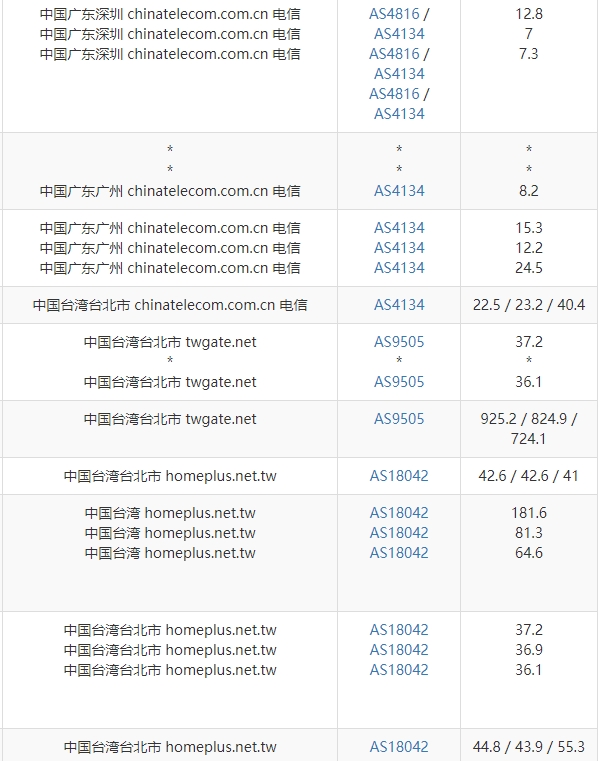602x761 pixels.
Task: Open AS9505 link beside twgate latency 36.1
Action: pyautogui.click(x=399, y=381)
